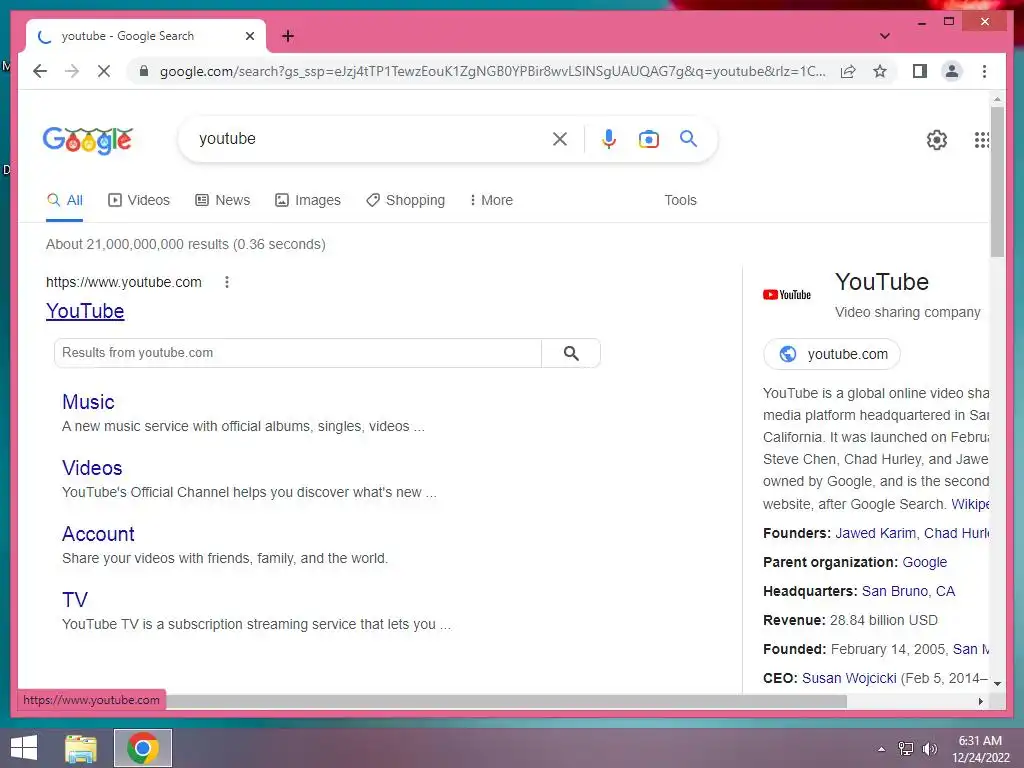Viewport: 1024px width, 768px height.
Task: Open the Account sitelink
Action: (98, 534)
